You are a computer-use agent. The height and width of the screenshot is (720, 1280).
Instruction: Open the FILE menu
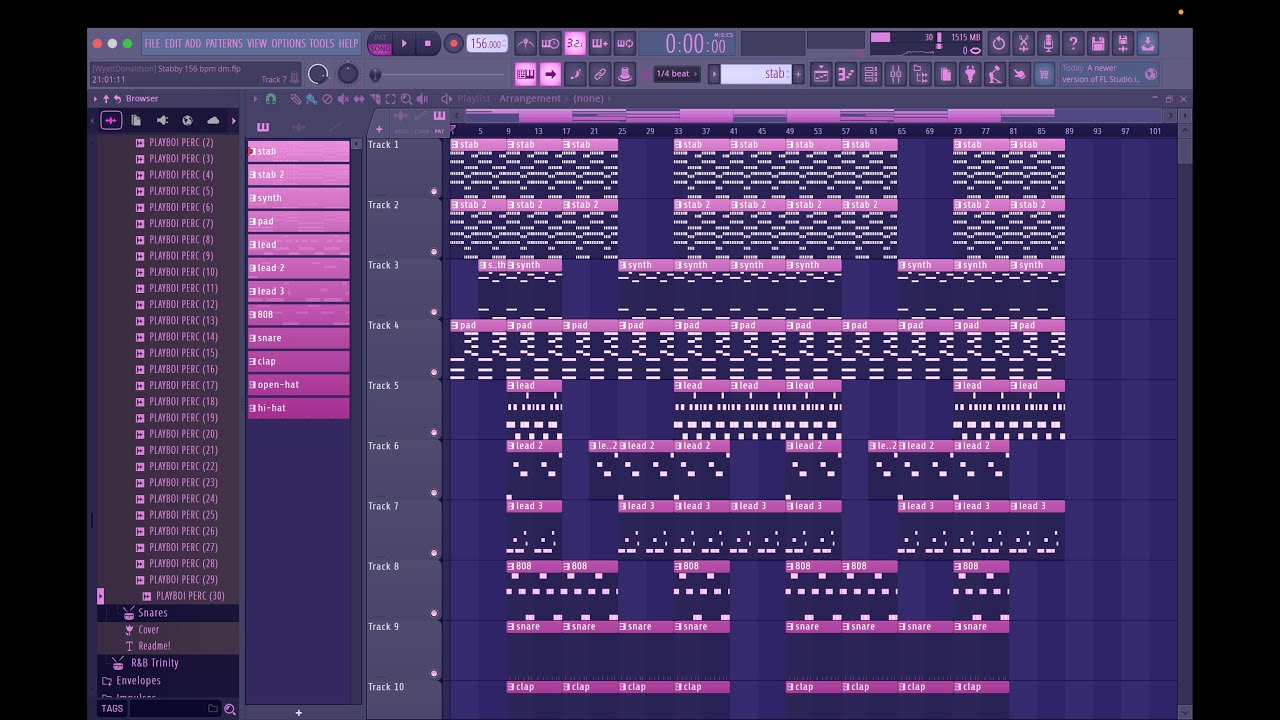pyautogui.click(x=152, y=44)
